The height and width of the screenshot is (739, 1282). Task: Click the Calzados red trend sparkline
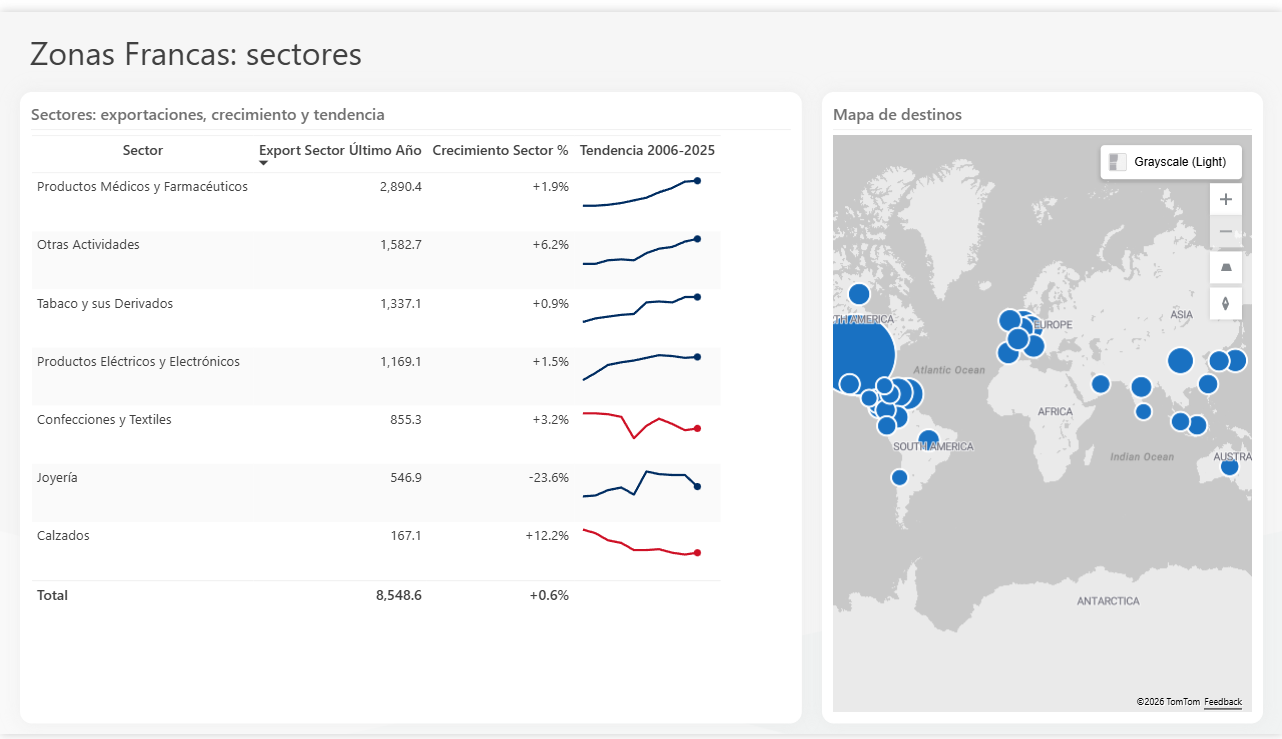(641, 541)
